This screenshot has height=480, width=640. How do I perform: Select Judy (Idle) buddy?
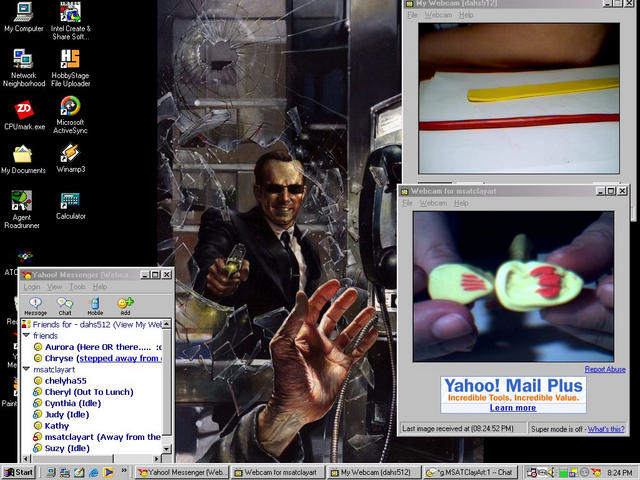click(x=61, y=415)
